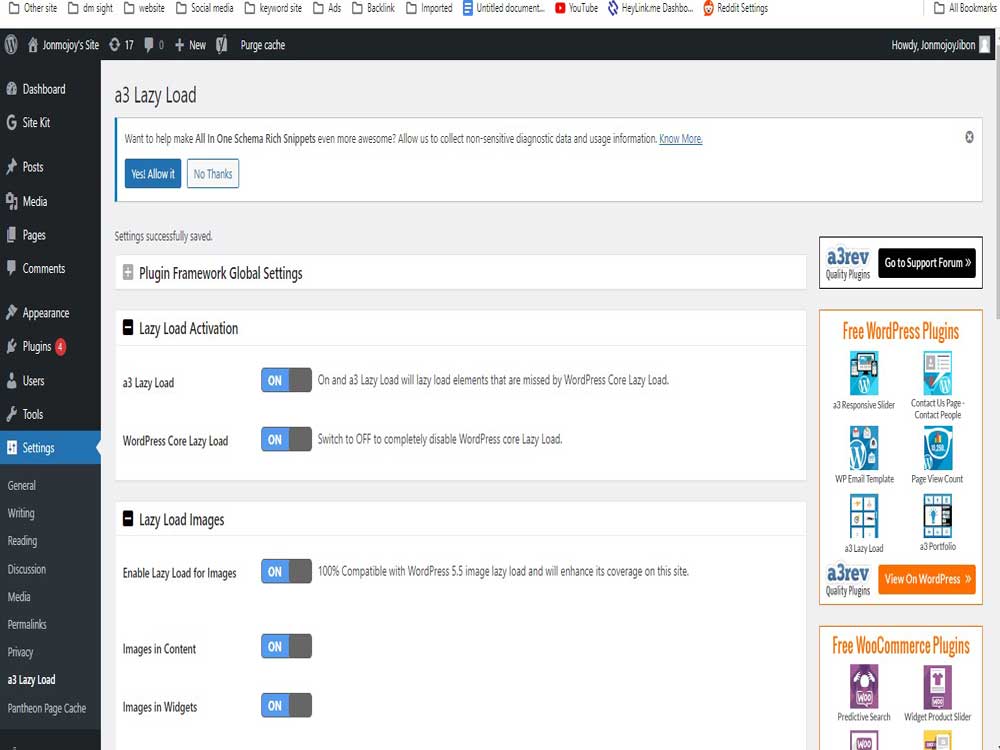Toggle the Images in Content switch
This screenshot has height=750, width=1000.
click(286, 646)
